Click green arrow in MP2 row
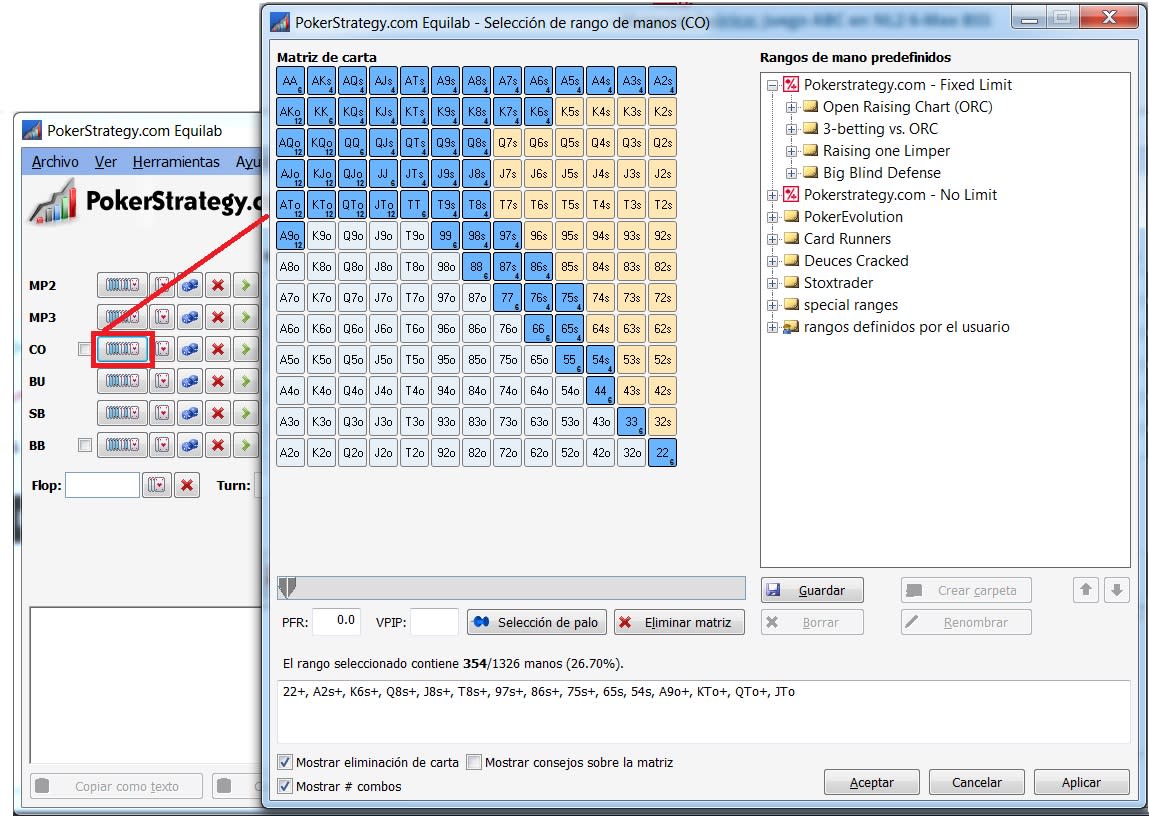1149x816 pixels. click(245, 285)
